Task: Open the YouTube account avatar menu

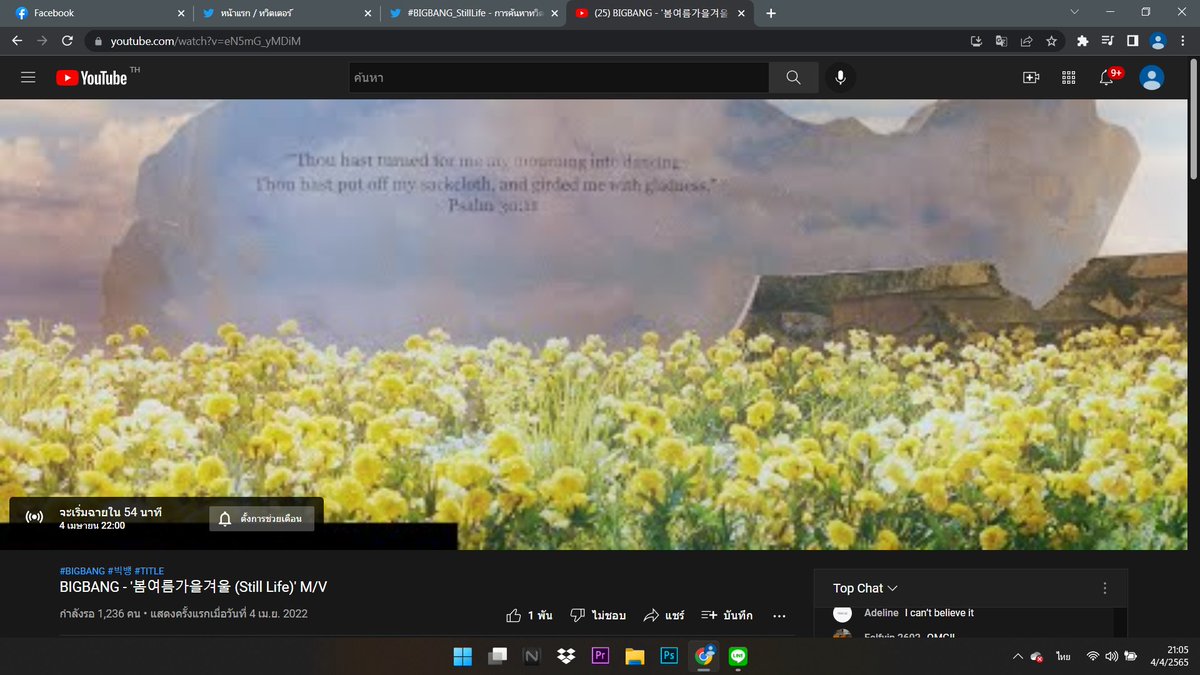Action: point(1152,77)
